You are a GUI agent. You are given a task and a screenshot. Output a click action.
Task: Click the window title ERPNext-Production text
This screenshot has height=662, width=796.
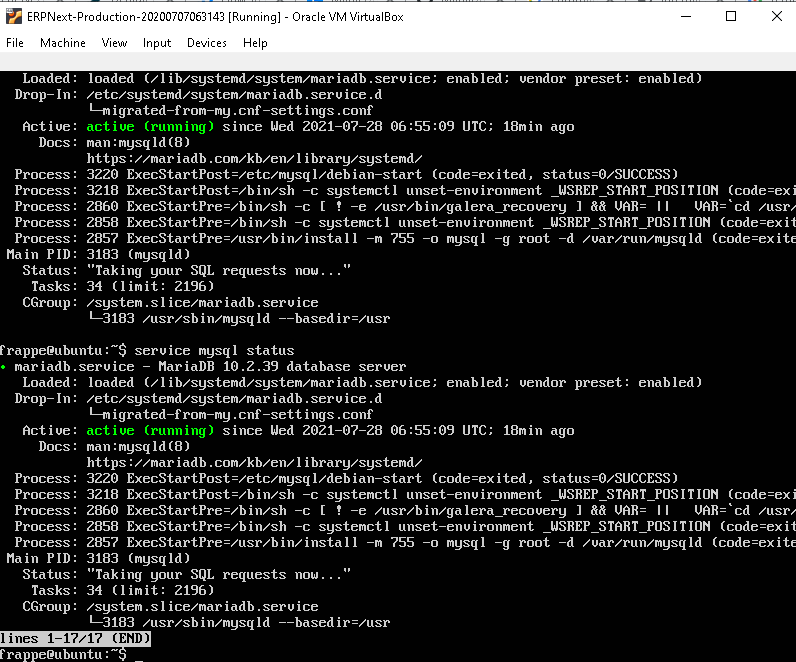[215, 17]
